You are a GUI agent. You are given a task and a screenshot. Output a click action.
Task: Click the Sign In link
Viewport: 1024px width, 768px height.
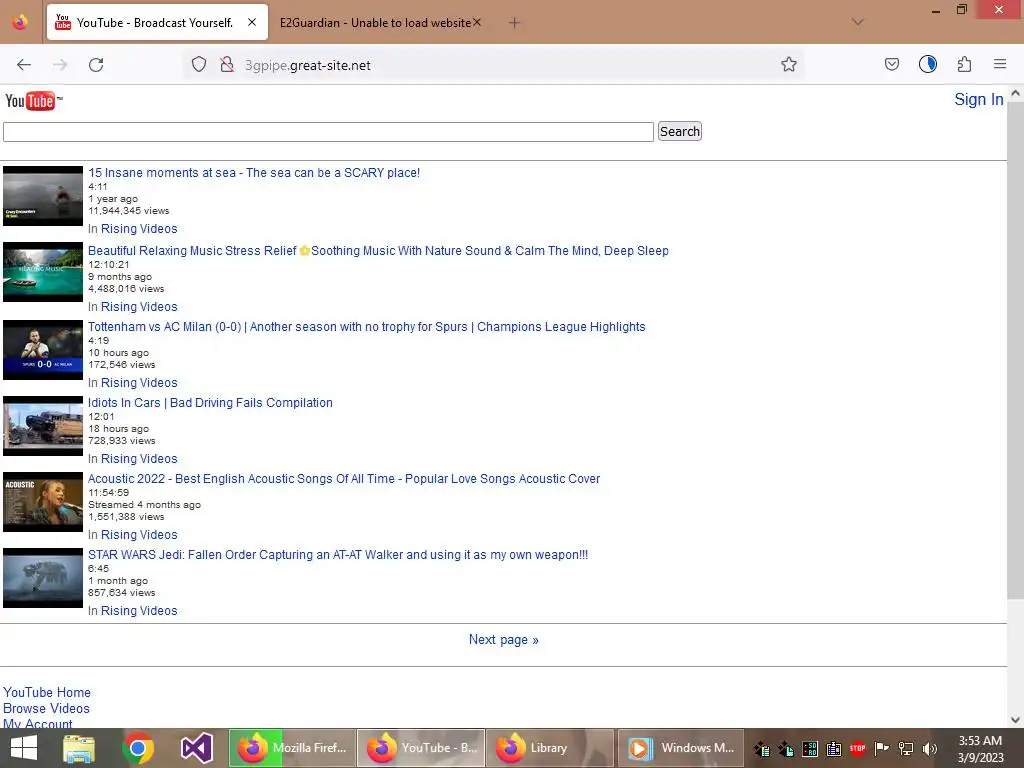coord(978,99)
